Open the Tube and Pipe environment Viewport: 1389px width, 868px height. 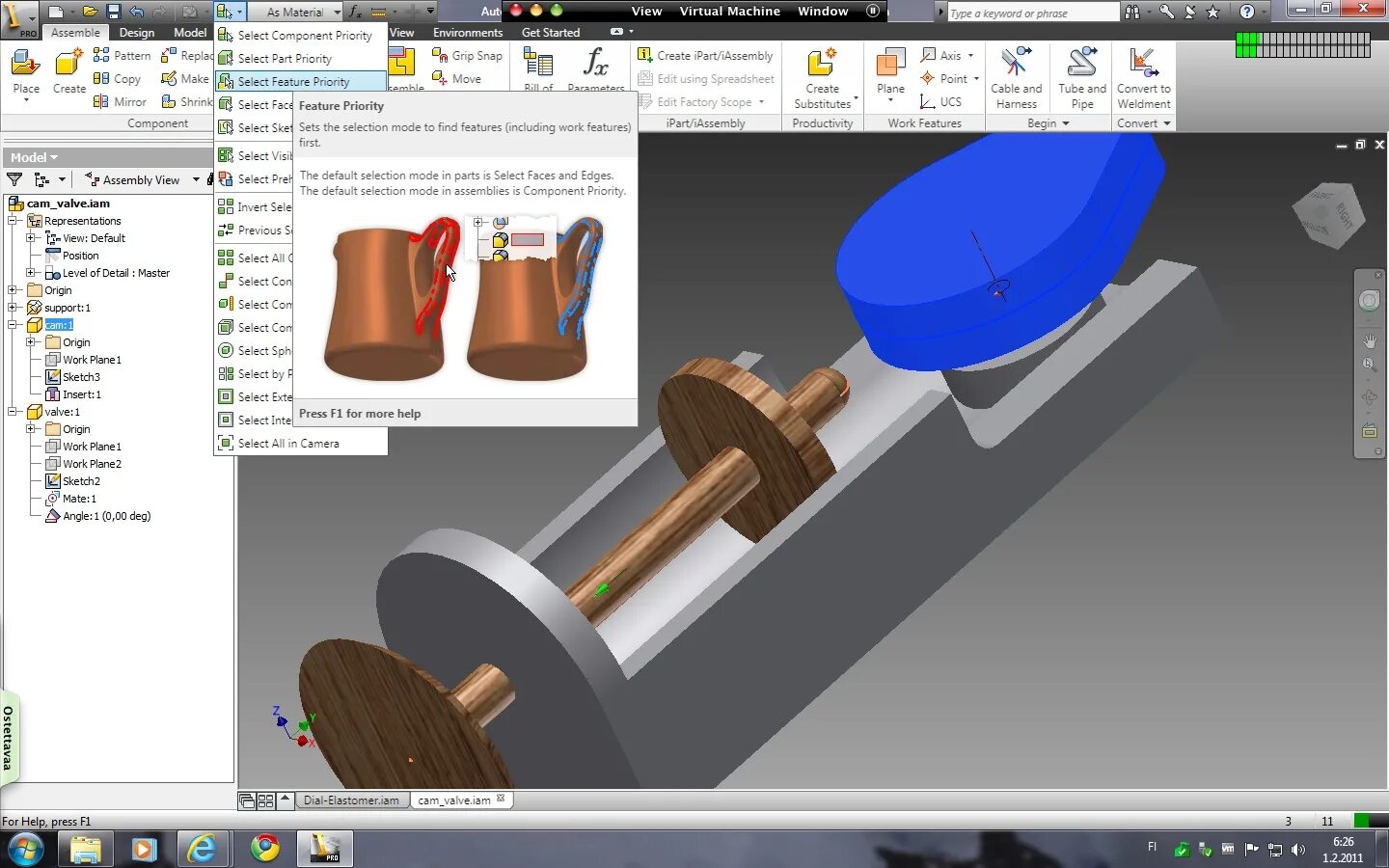pyautogui.click(x=1082, y=77)
